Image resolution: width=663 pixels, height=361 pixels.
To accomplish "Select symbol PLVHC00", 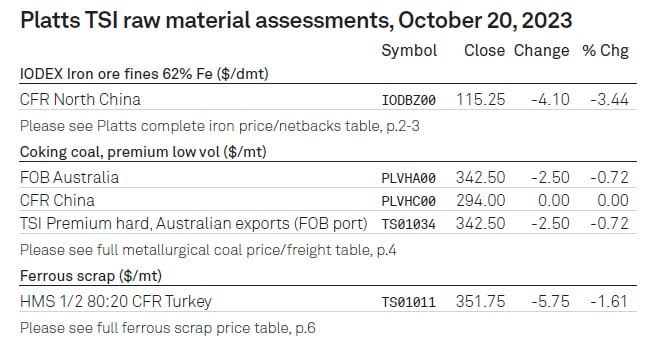I will click(x=408, y=201).
